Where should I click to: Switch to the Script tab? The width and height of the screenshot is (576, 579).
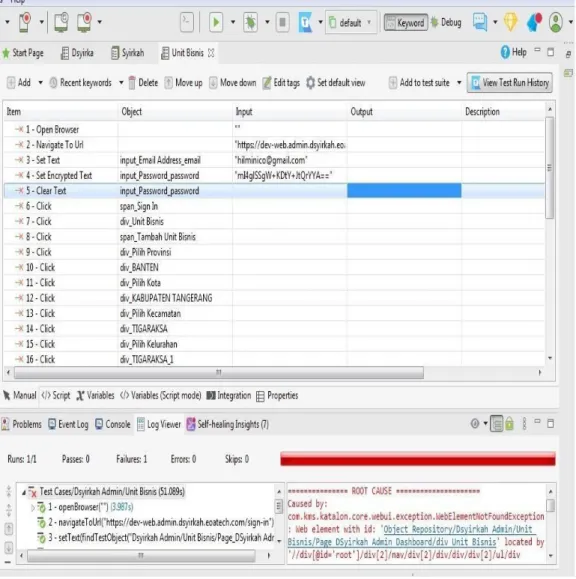coord(56,395)
